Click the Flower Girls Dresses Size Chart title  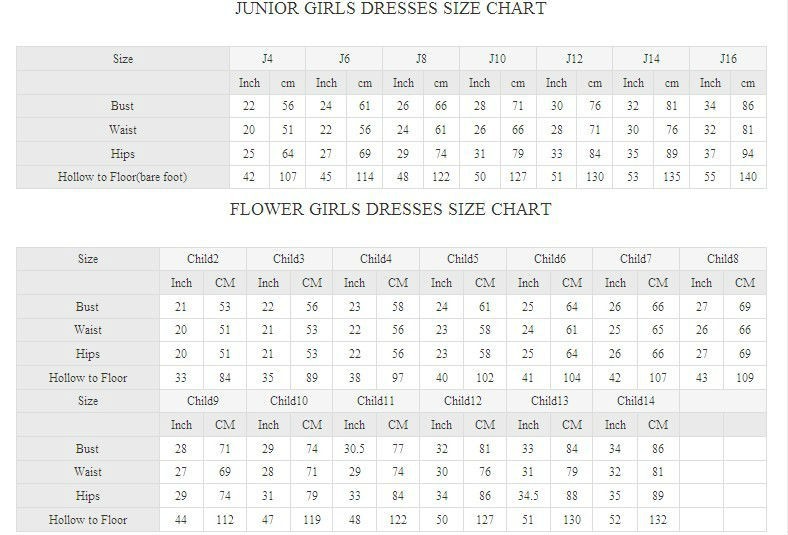click(x=390, y=210)
